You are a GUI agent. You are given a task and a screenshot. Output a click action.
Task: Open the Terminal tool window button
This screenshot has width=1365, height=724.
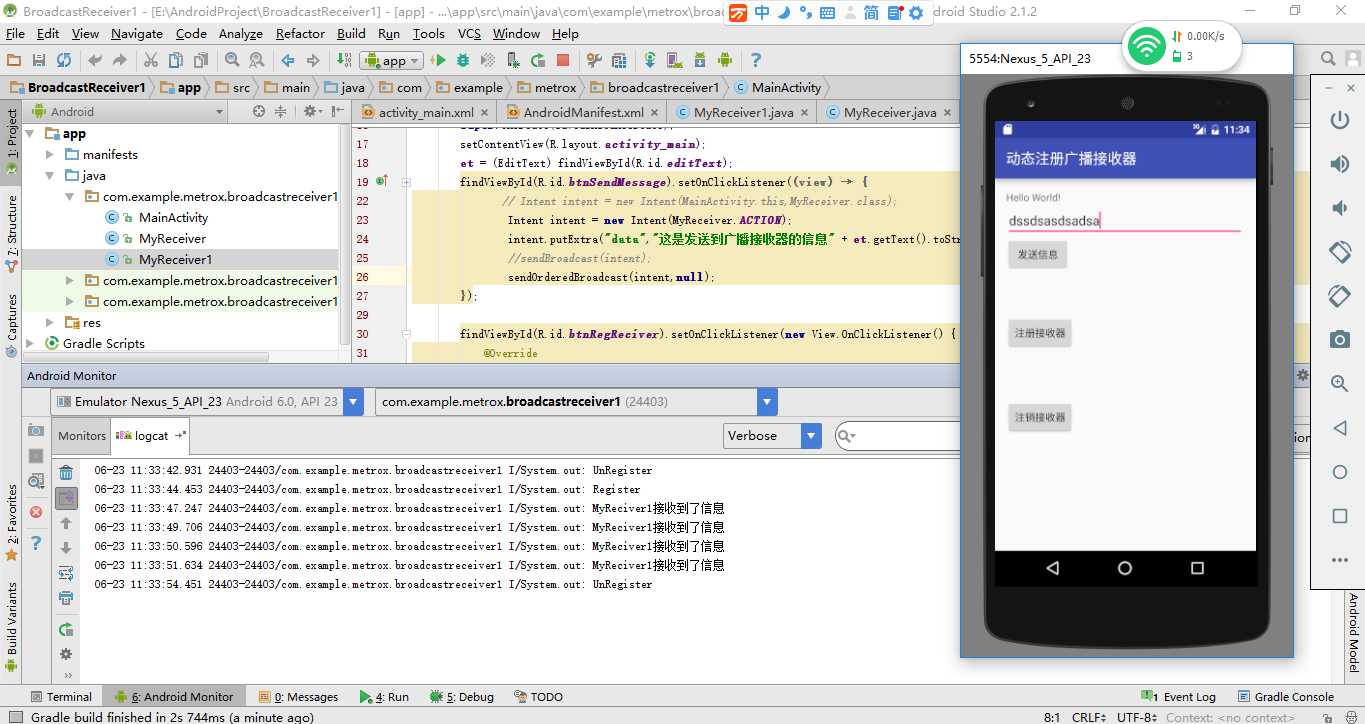pyautogui.click(x=60, y=696)
